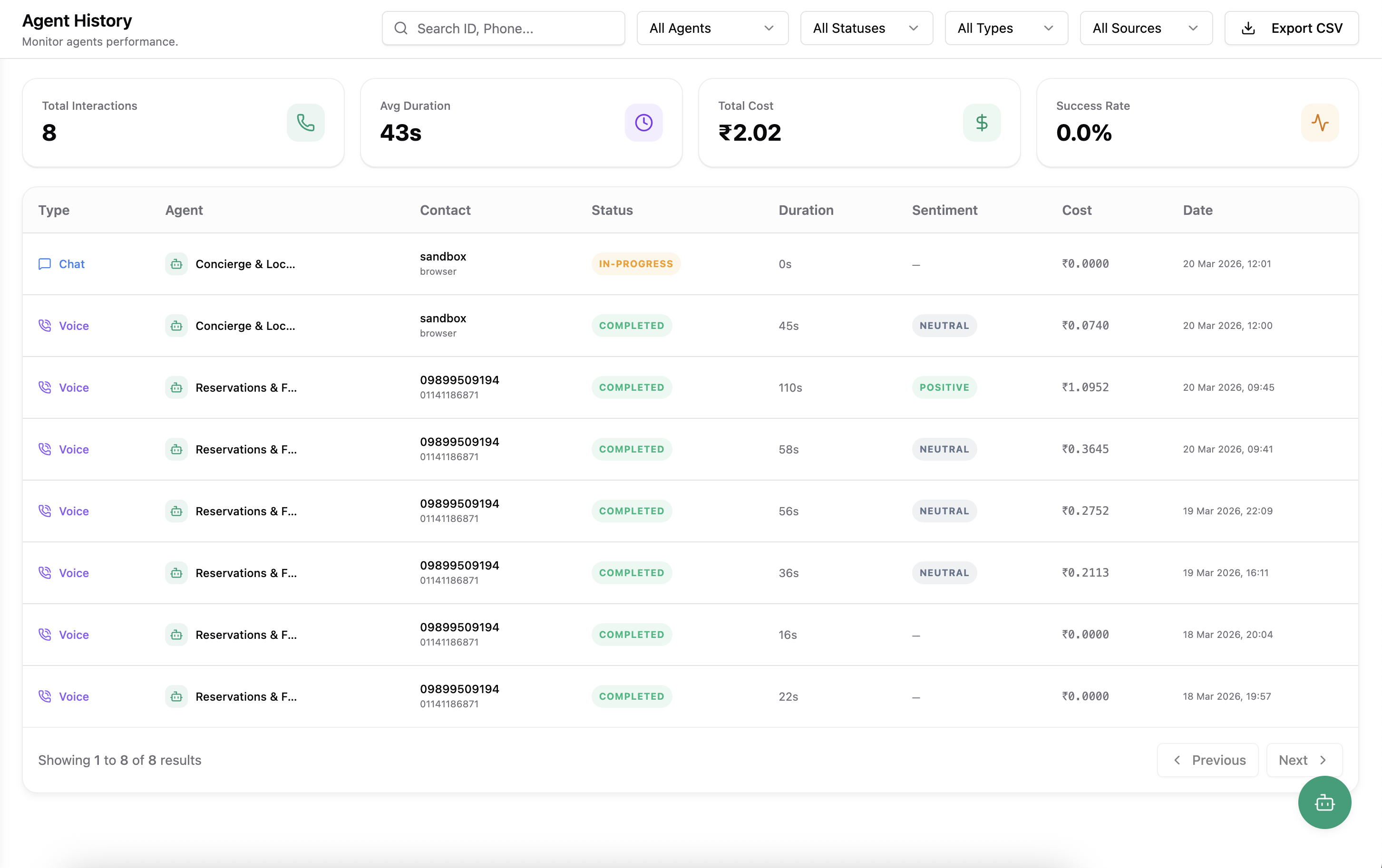Click the clock icon on Avg Duration card
The image size is (1382, 868).
tap(643, 122)
